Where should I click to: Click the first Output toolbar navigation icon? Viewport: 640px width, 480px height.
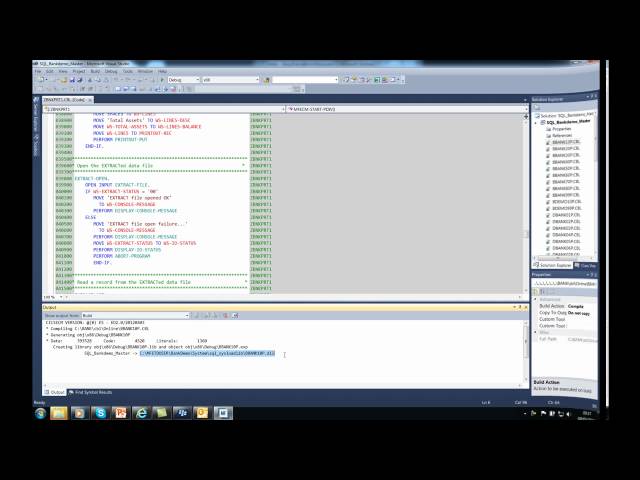(196, 316)
